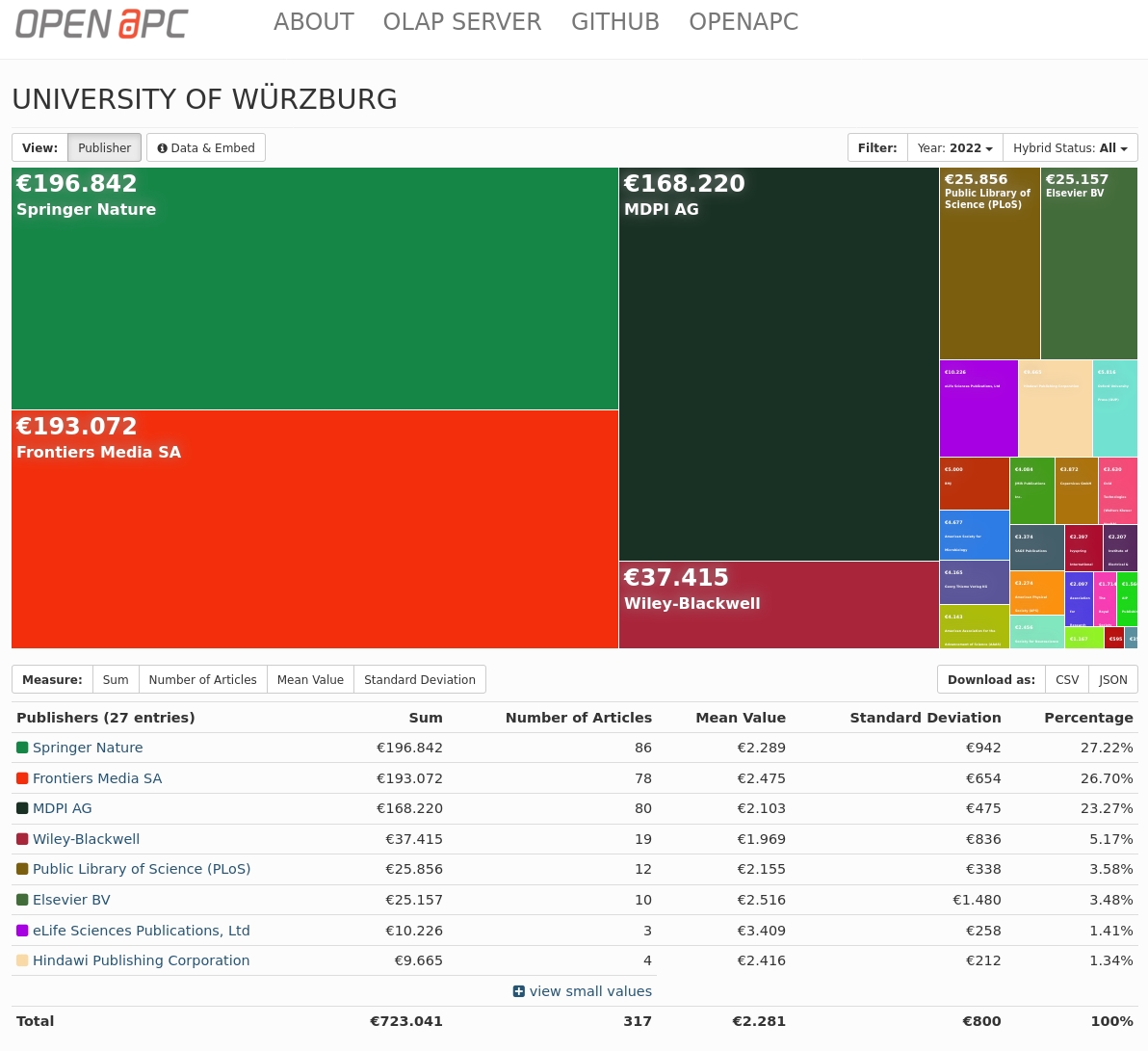Open MDPI AG link in table

click(63, 808)
